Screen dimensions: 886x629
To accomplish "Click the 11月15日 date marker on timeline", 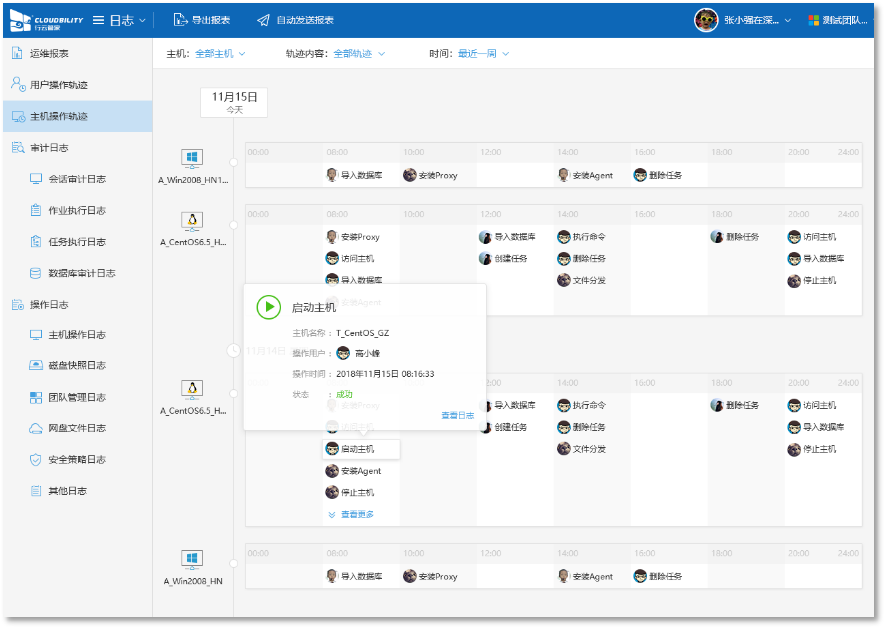I will (x=234, y=101).
